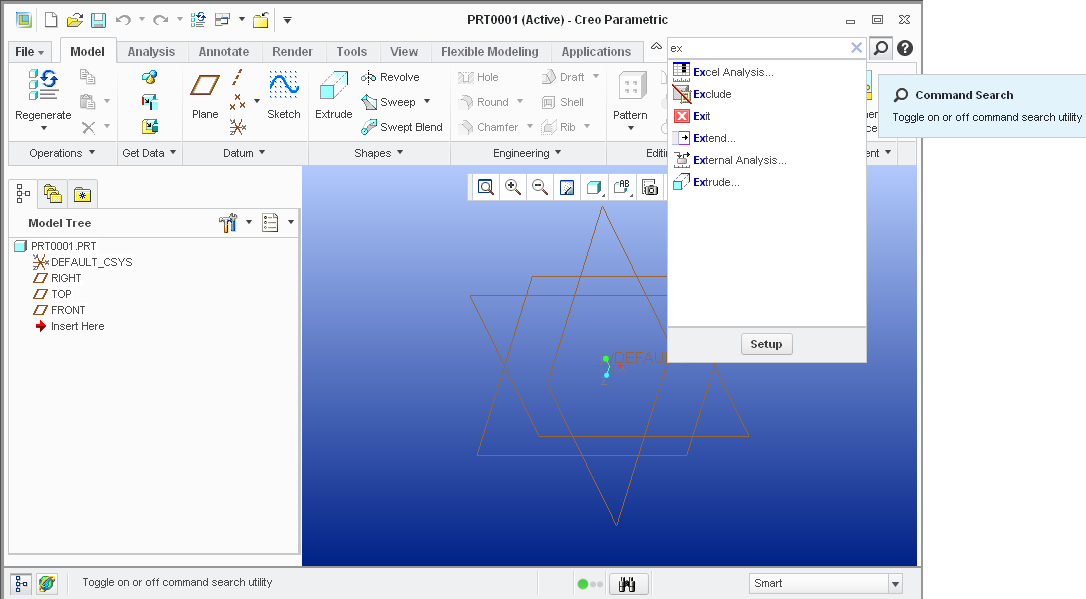
Task: Open the Sweep dropdown arrow
Action: pyautogui.click(x=427, y=102)
